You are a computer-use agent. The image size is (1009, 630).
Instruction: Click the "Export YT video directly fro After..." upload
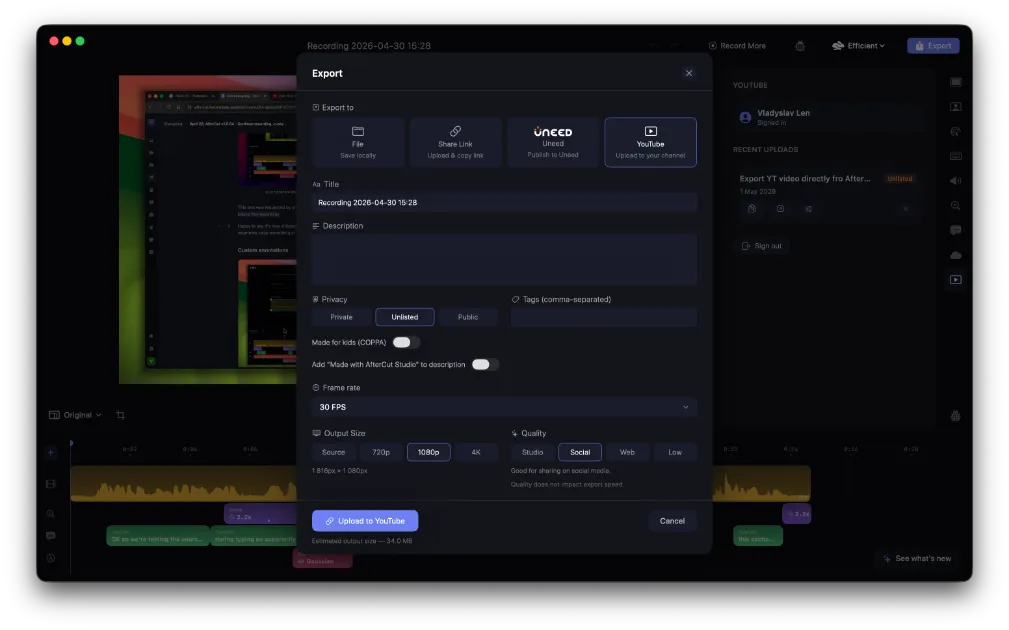[804, 179]
